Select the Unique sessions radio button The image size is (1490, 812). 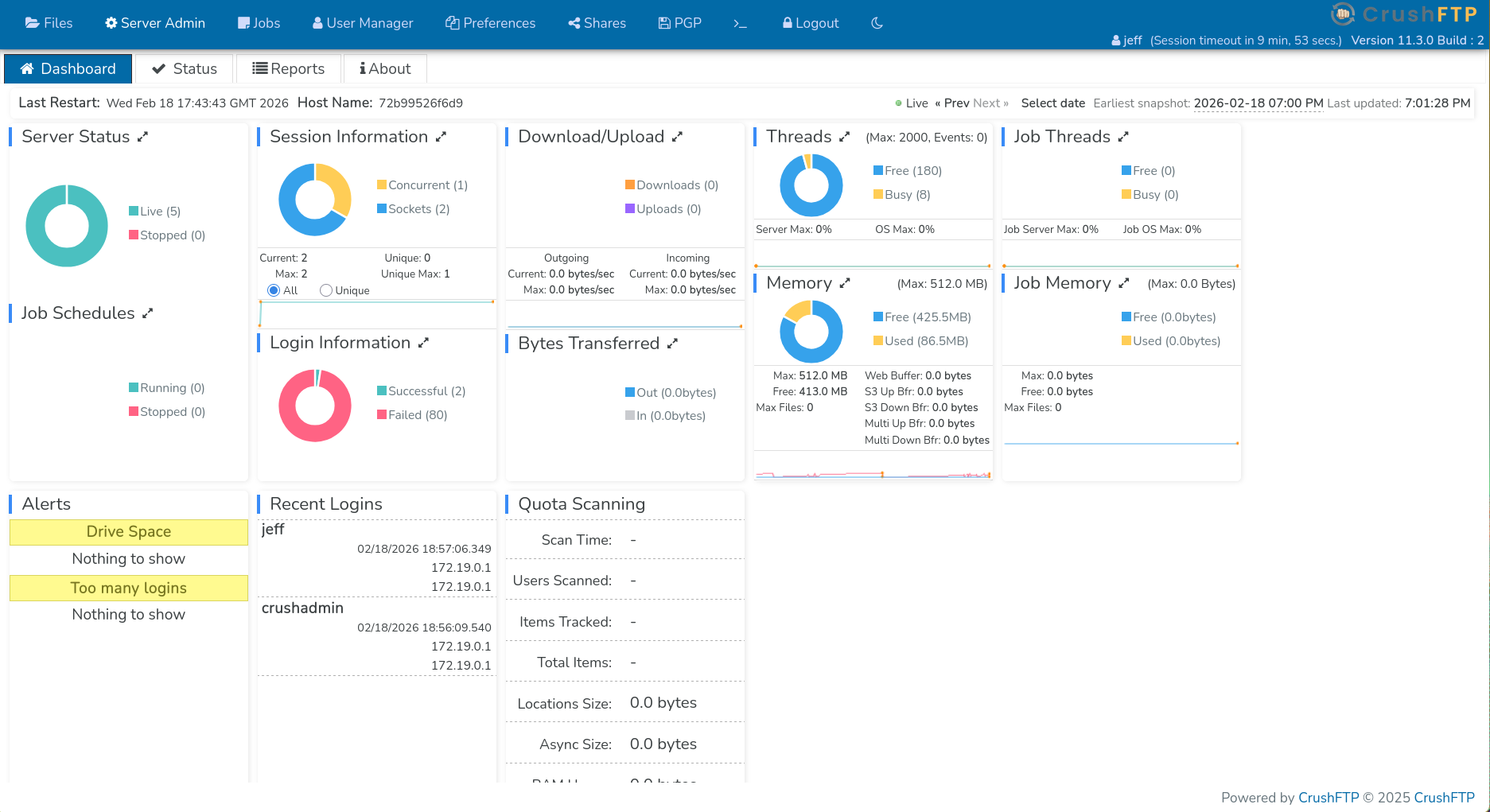(x=326, y=290)
